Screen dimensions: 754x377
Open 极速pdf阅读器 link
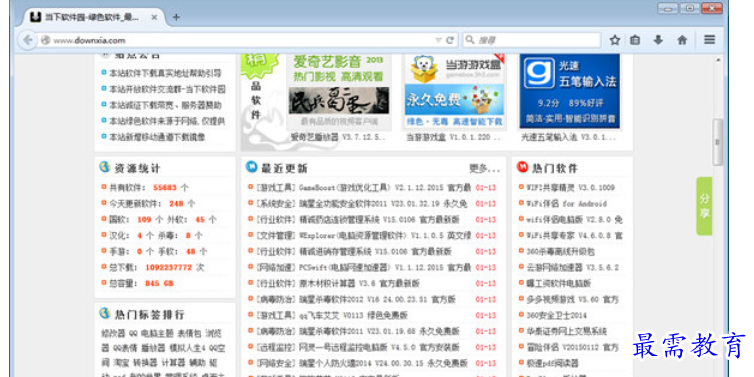click(x=552, y=363)
